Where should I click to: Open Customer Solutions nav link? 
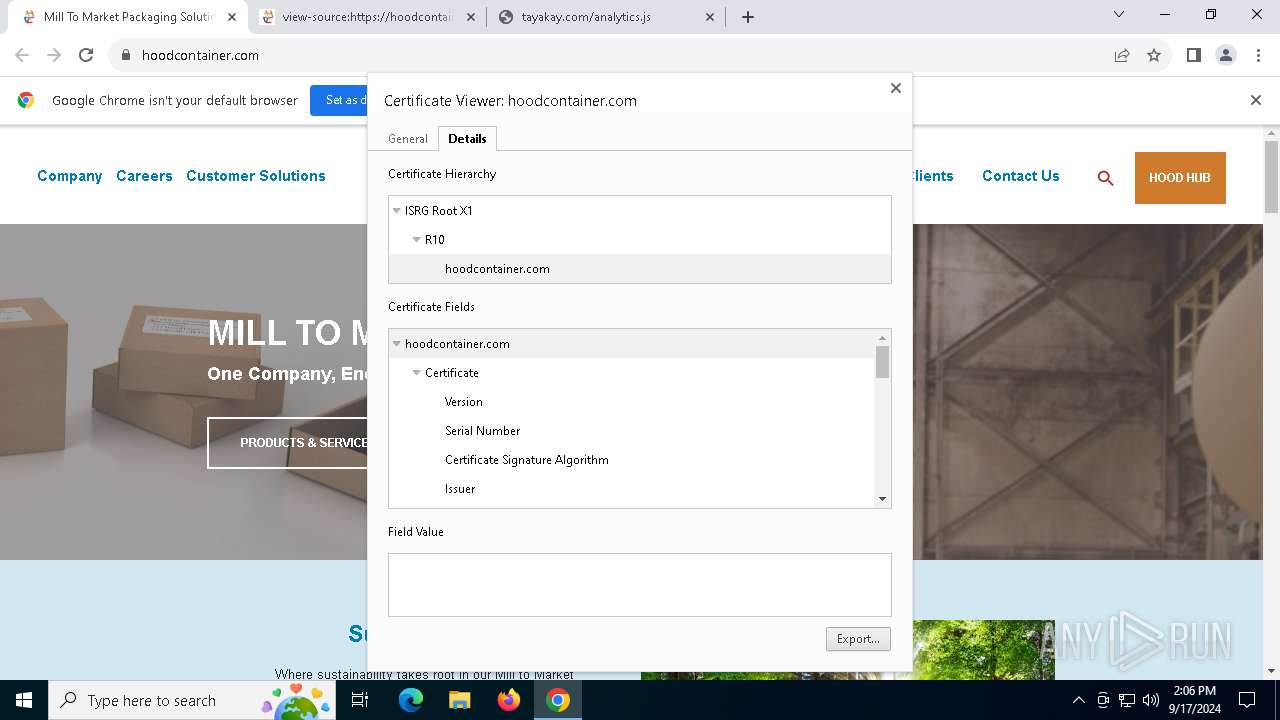(256, 176)
